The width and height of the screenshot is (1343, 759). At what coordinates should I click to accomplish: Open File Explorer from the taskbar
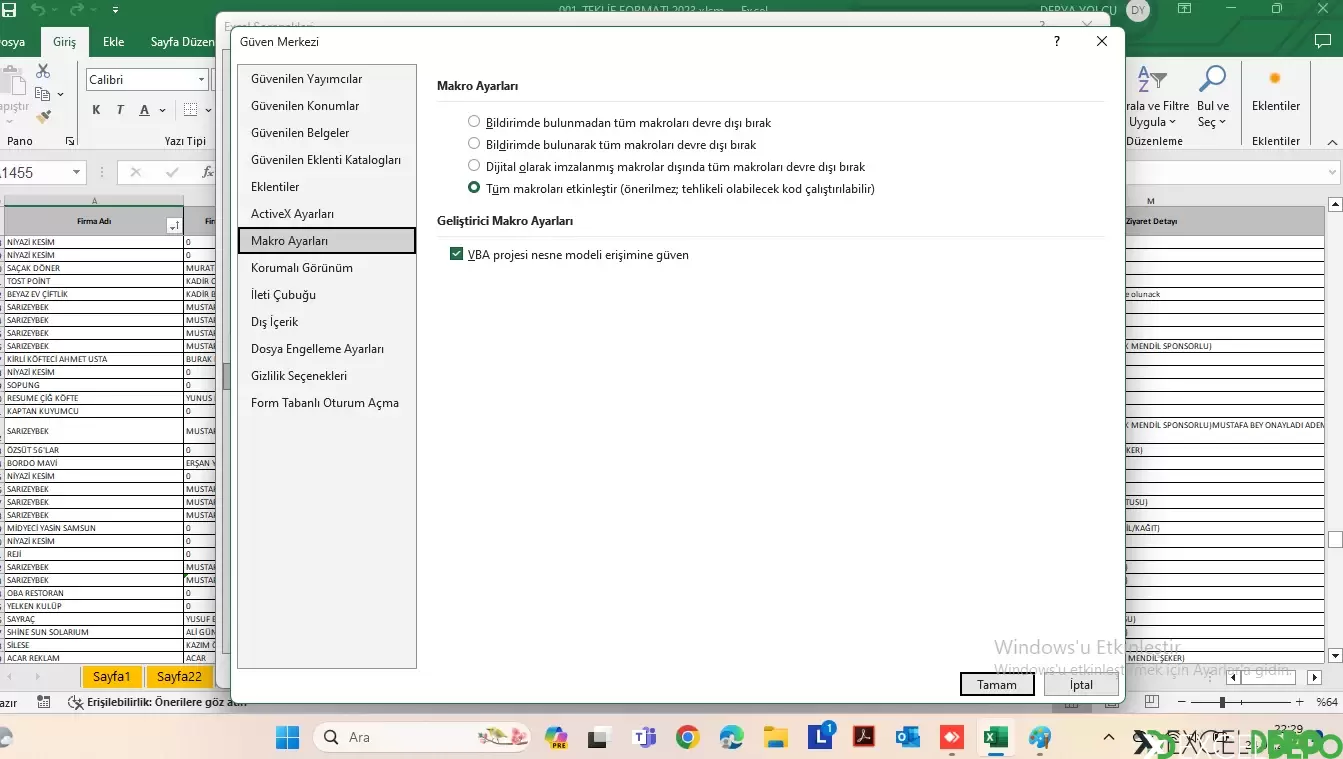pos(775,738)
